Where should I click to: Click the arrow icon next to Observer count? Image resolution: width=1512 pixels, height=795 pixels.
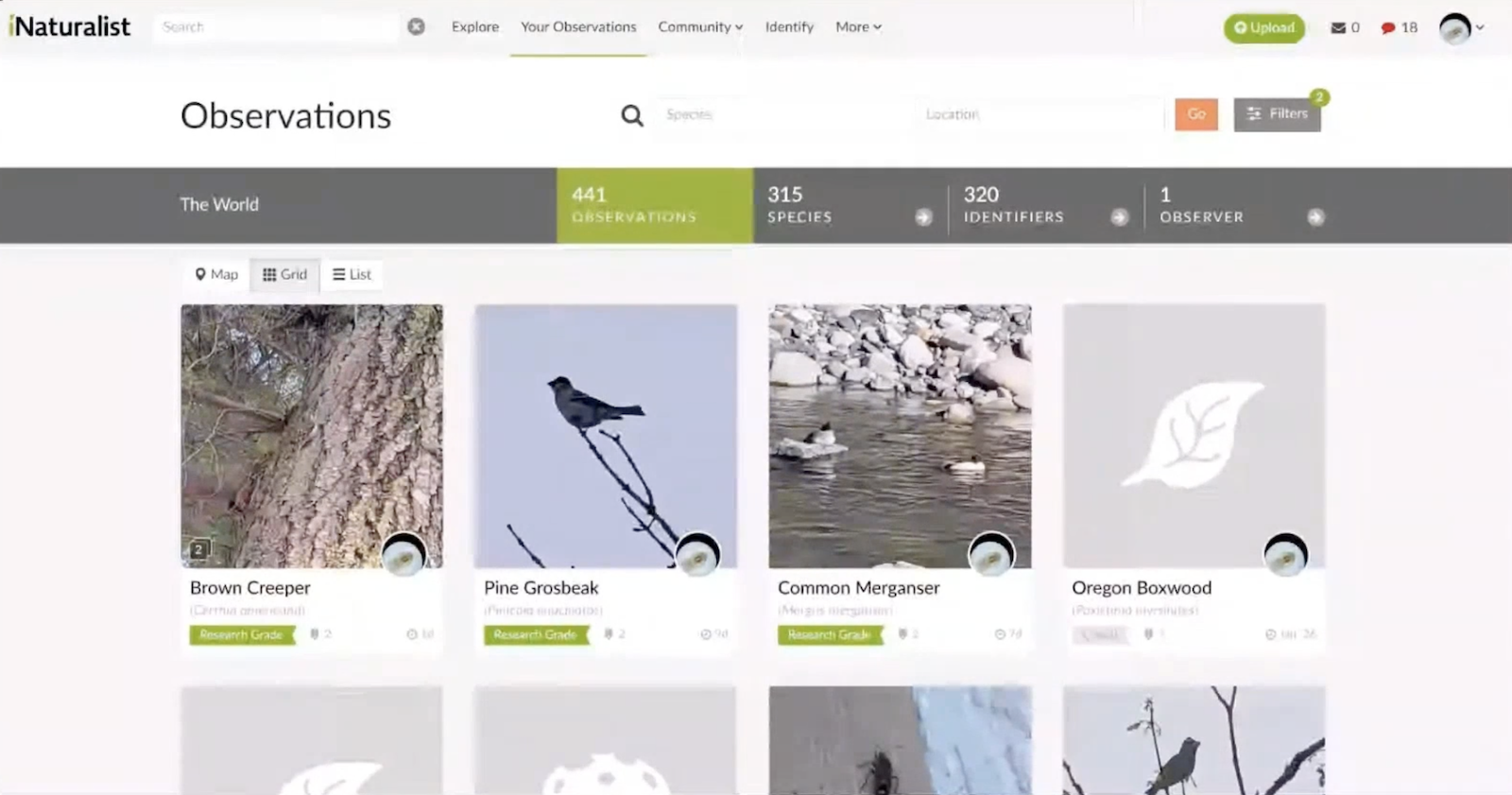tap(1315, 217)
